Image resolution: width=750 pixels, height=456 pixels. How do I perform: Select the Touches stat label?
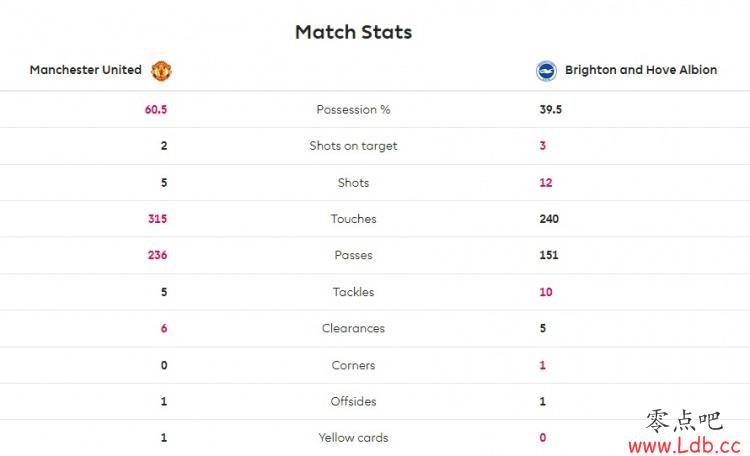tap(353, 219)
